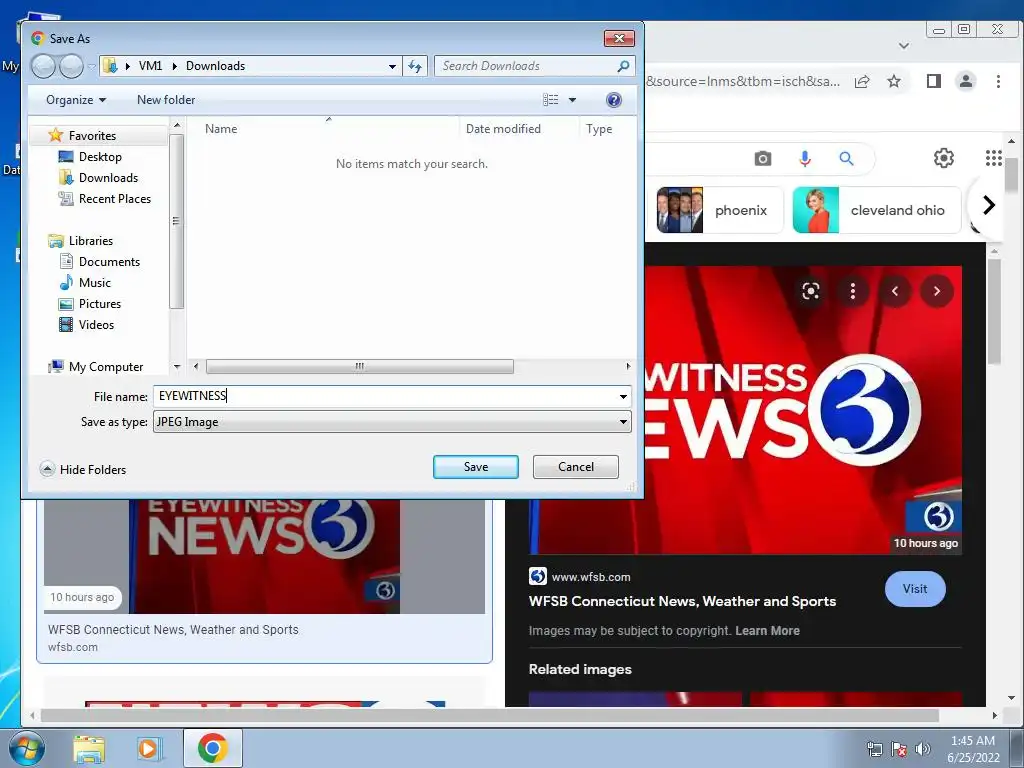
Task: Click the cleveland ohio related search chip
Action: click(877, 210)
